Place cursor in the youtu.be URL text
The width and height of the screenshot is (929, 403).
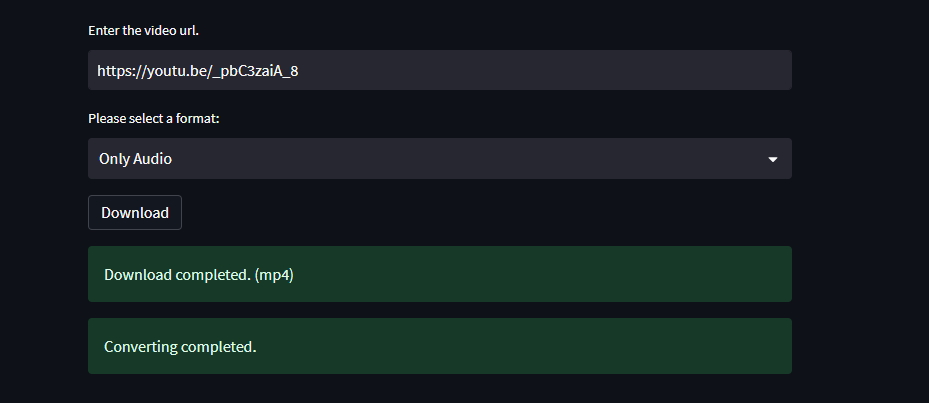click(x=198, y=71)
